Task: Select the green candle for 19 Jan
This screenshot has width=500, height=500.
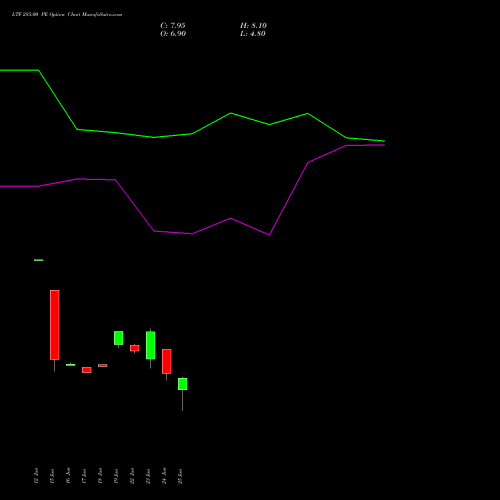Action: 119,338
